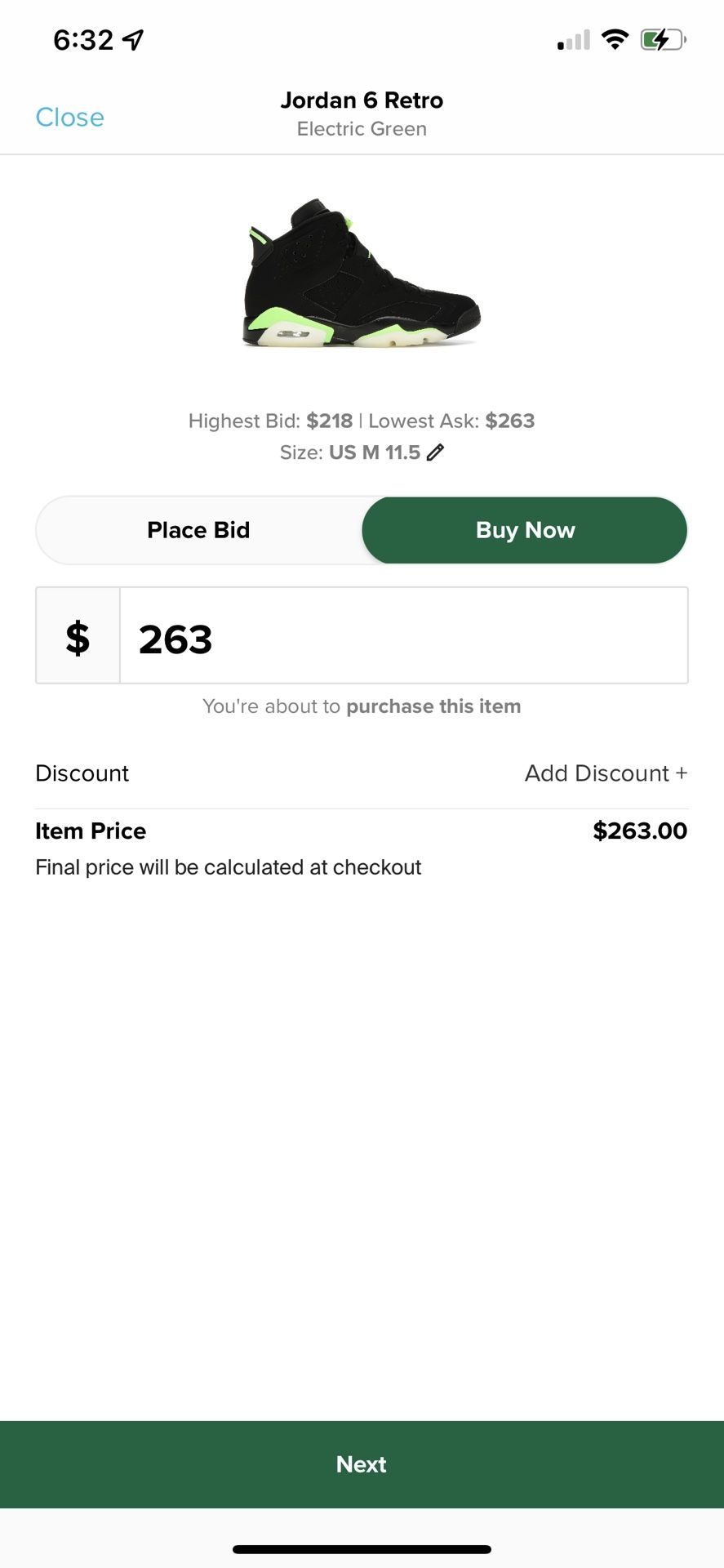
Task: Close the purchase screen
Action: tap(70, 118)
